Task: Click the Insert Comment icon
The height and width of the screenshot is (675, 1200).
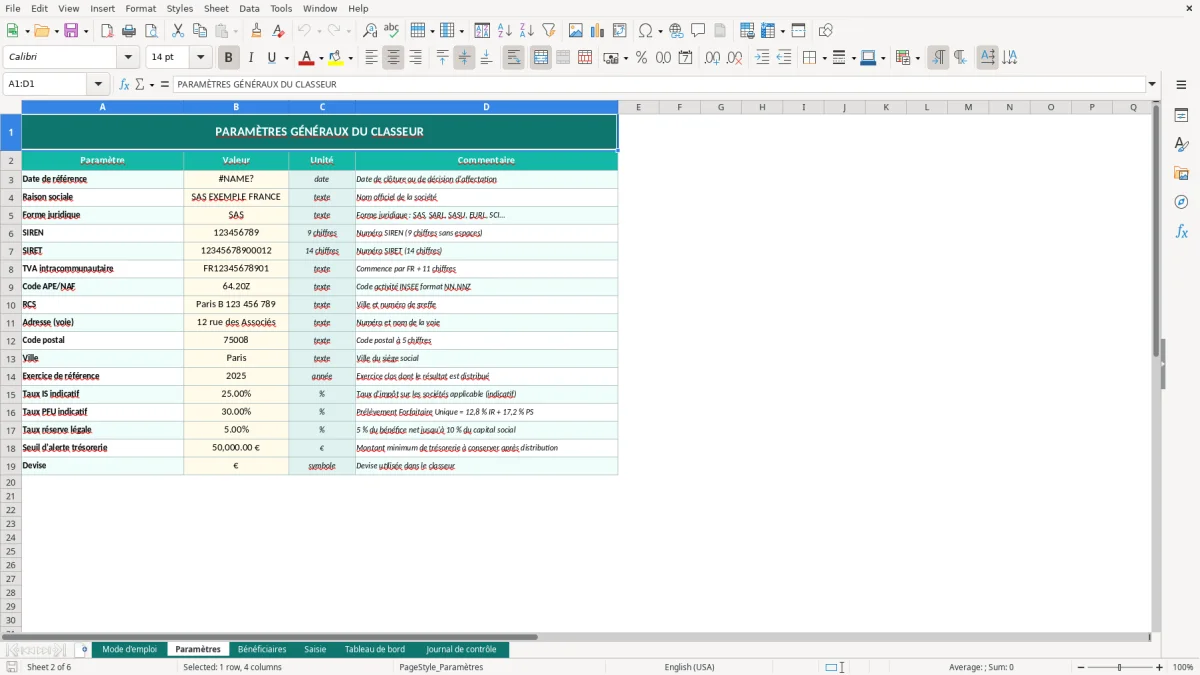Action: (698, 31)
